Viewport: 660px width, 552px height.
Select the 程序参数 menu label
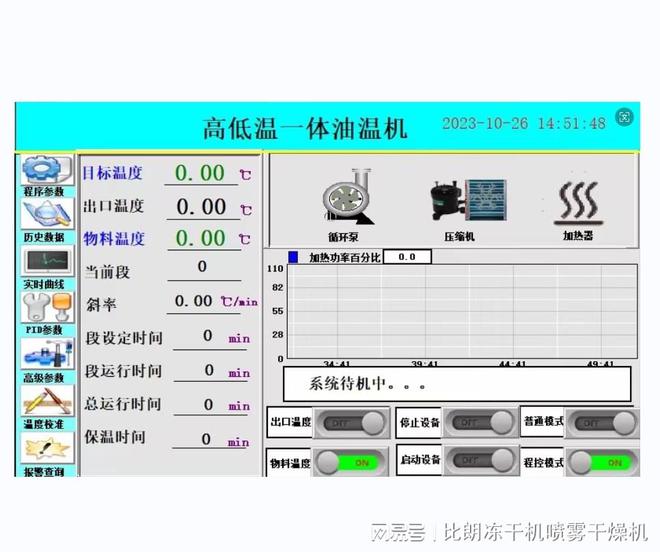click(44, 192)
